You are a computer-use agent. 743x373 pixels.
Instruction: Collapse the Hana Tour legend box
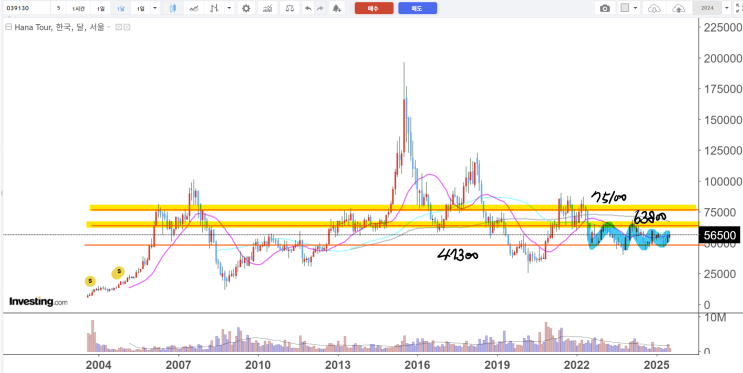coord(8,27)
